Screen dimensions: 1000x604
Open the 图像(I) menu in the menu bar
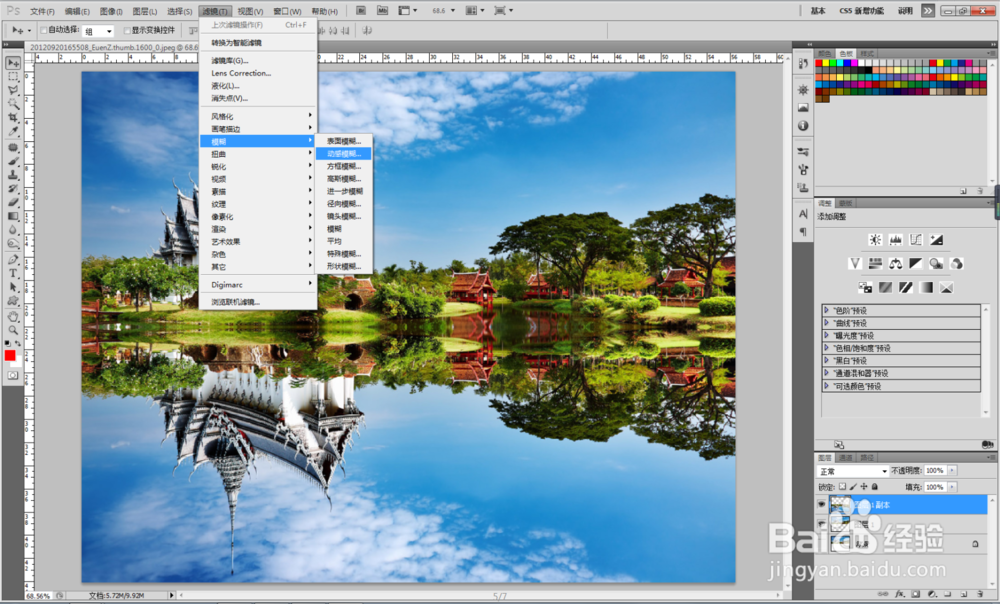click(110, 11)
